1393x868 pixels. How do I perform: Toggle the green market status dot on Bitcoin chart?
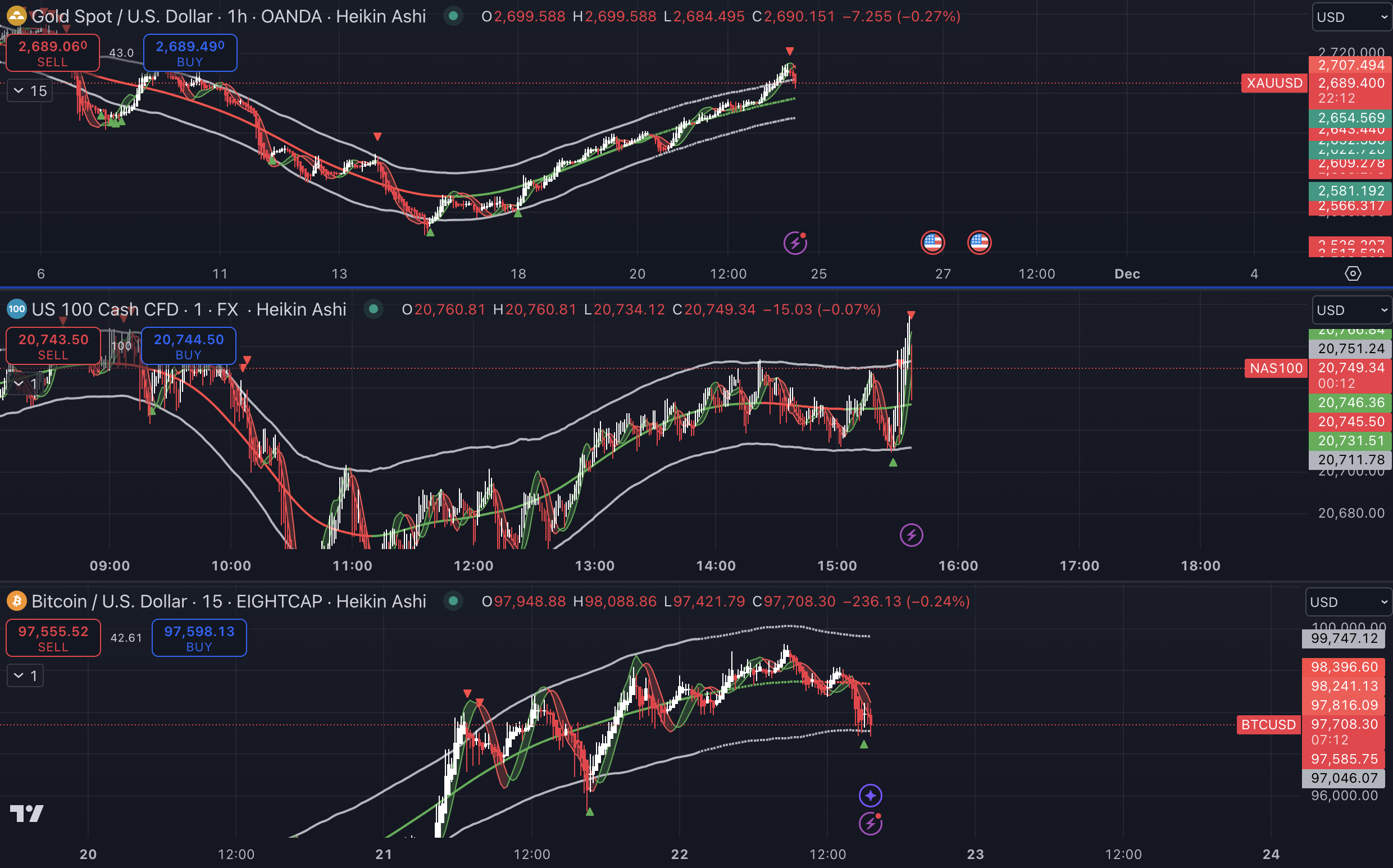(x=454, y=601)
